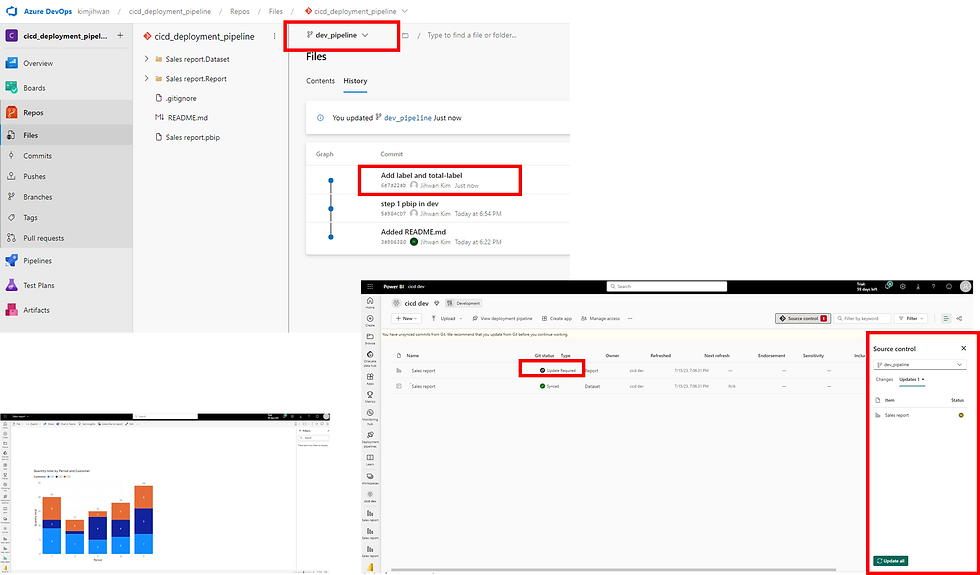Viewport: 980px width, 575px height.
Task: Open Tags under Repos in Azure DevOps
Action: tap(30, 218)
